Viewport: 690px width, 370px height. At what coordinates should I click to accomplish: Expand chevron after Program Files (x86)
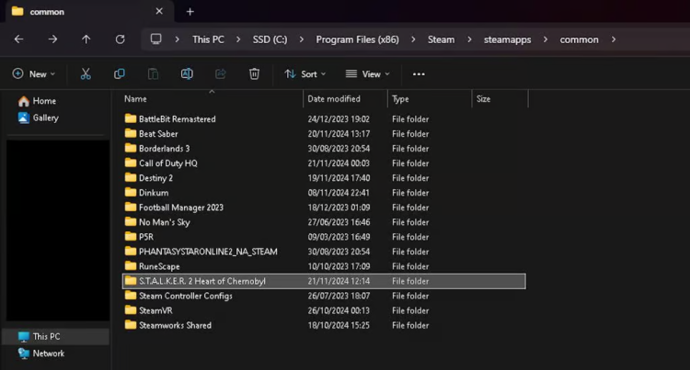coord(413,40)
